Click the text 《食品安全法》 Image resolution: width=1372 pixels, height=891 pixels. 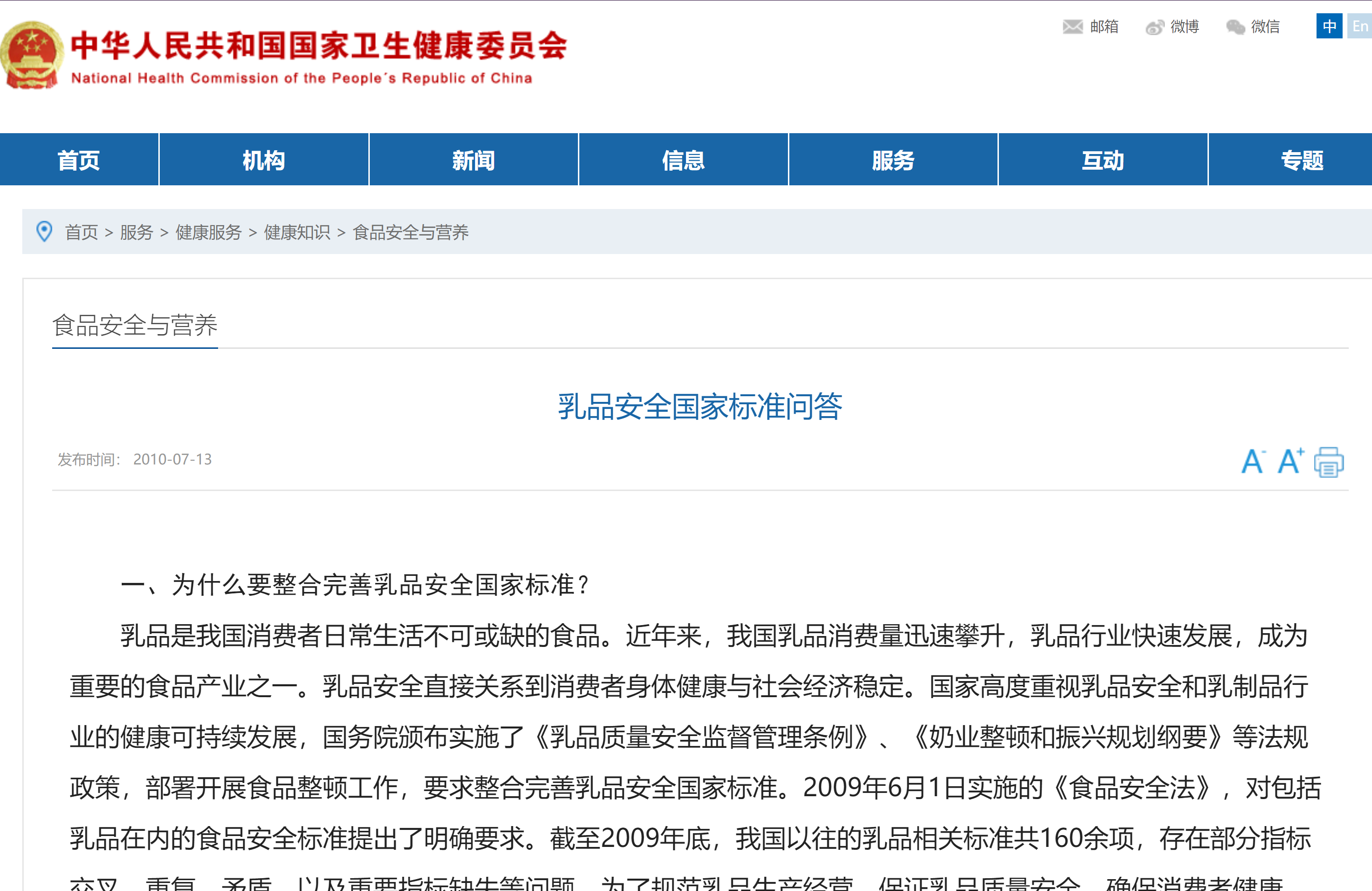(x=1132, y=787)
